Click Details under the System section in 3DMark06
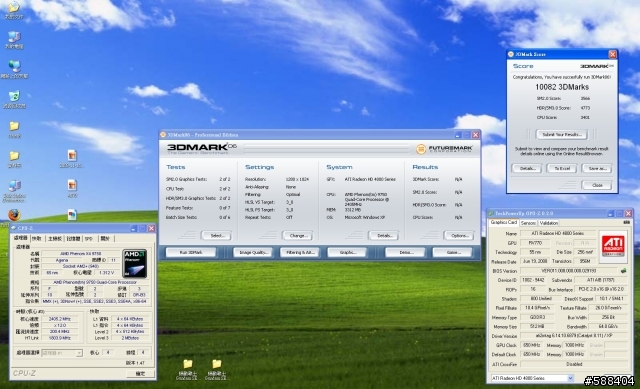 [384, 236]
